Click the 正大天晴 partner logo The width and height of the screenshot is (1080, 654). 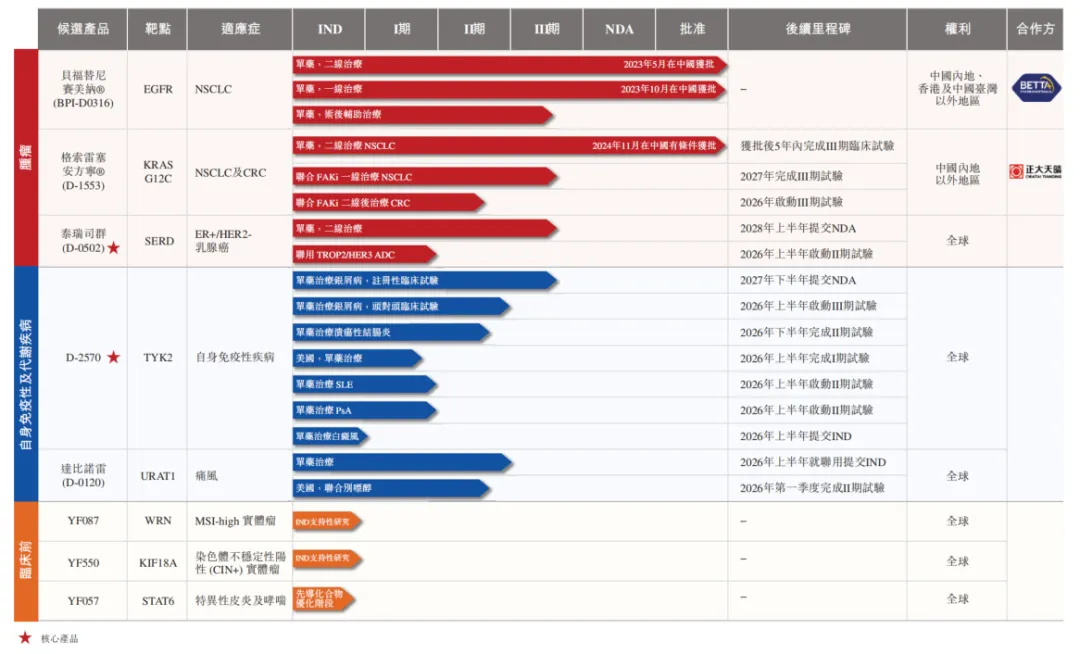[1035, 171]
